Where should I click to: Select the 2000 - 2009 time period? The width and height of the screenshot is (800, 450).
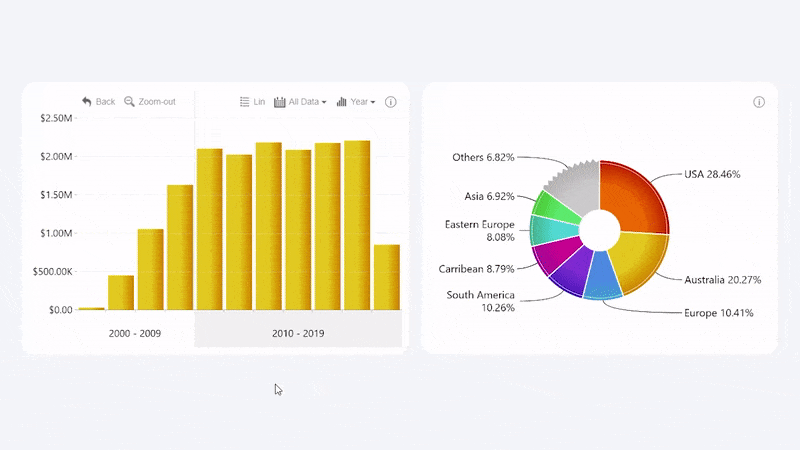(135, 332)
